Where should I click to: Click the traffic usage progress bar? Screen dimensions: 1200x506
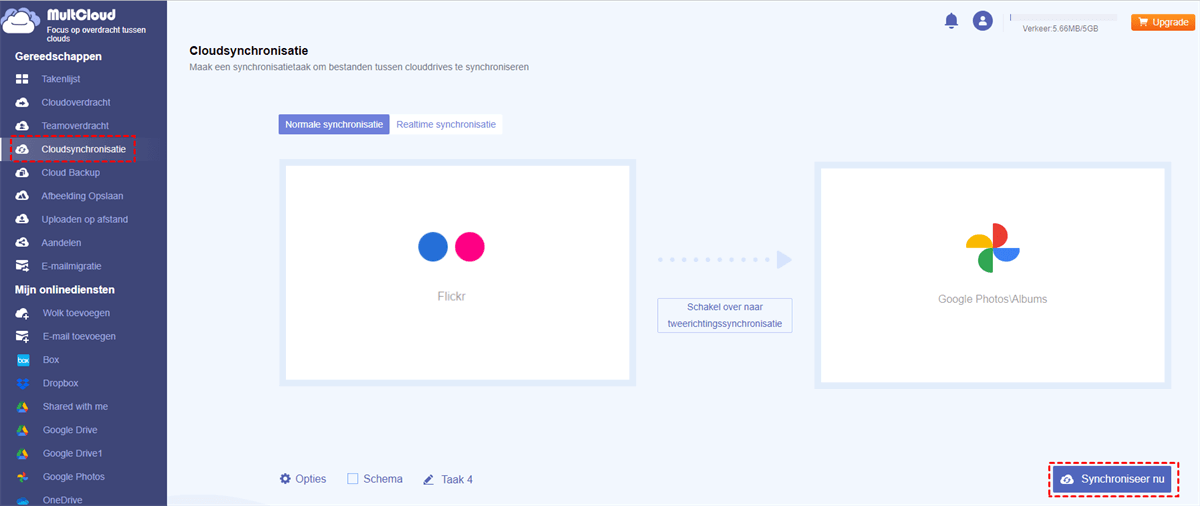point(1063,17)
